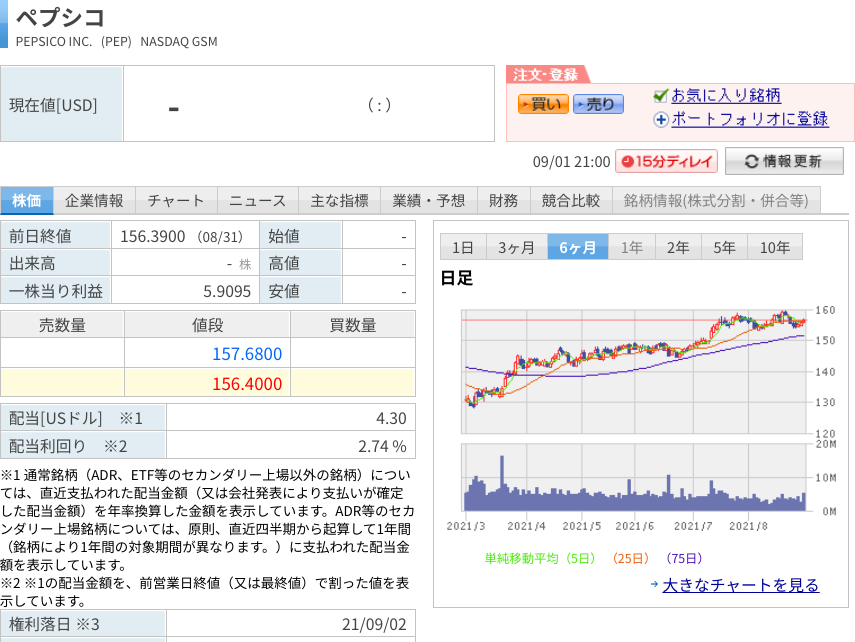Image resolution: width=855 pixels, height=642 pixels.
Task: Click the blue 売り sell button
Action: tap(598, 104)
